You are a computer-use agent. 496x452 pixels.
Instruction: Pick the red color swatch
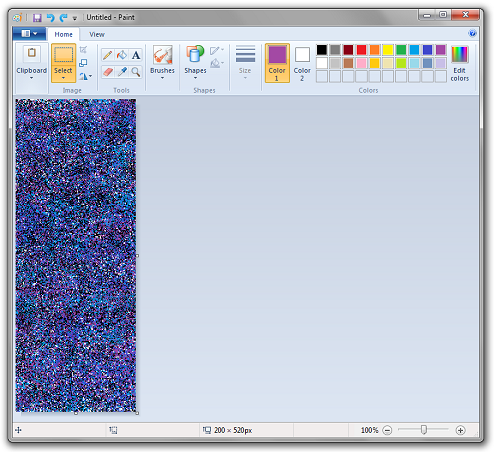[x=361, y=50]
